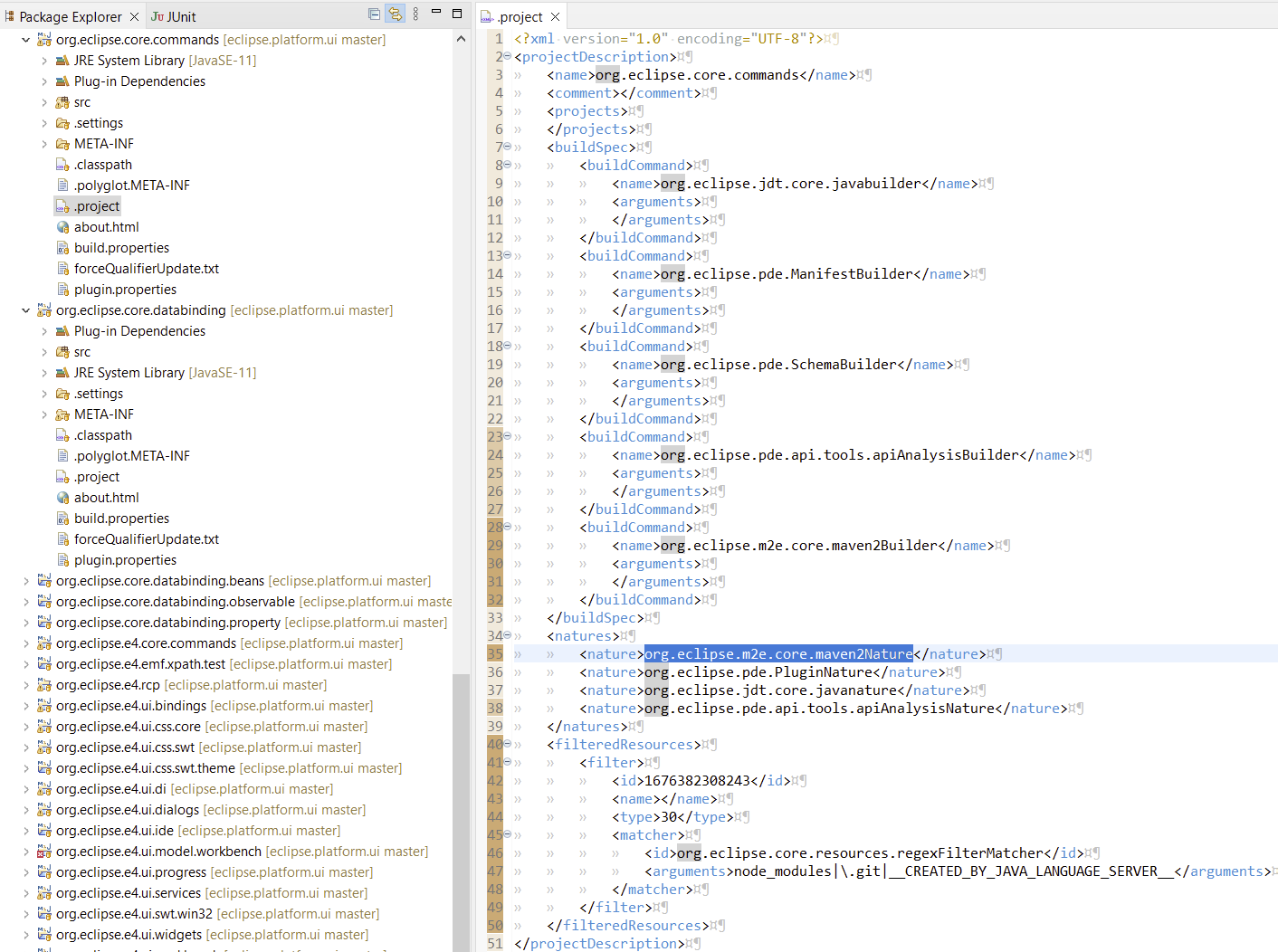Toggle Link with Editor in Package Explorer
This screenshot has width=1278, height=952.
point(396,14)
